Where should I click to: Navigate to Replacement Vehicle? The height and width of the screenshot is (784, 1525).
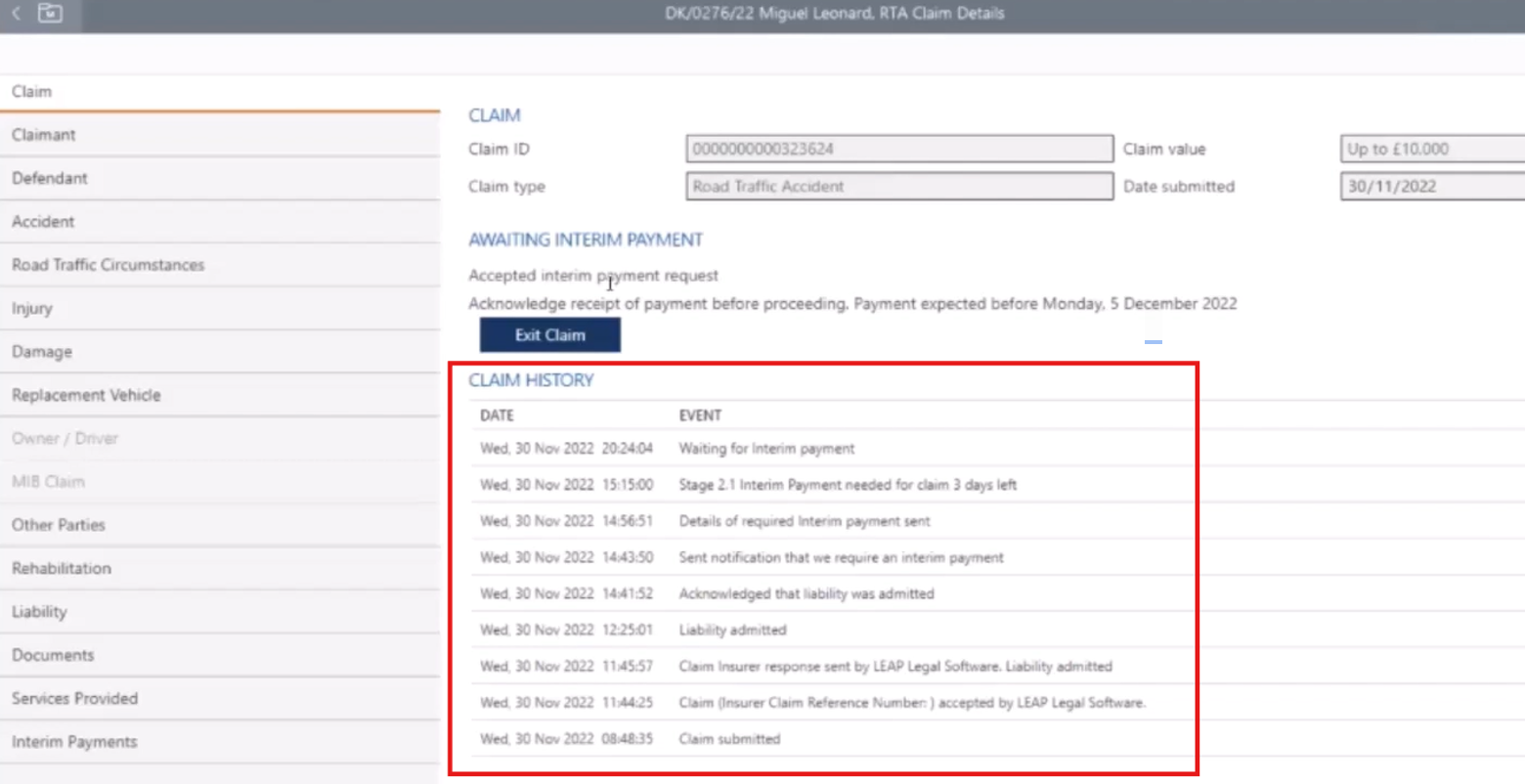[x=86, y=395]
